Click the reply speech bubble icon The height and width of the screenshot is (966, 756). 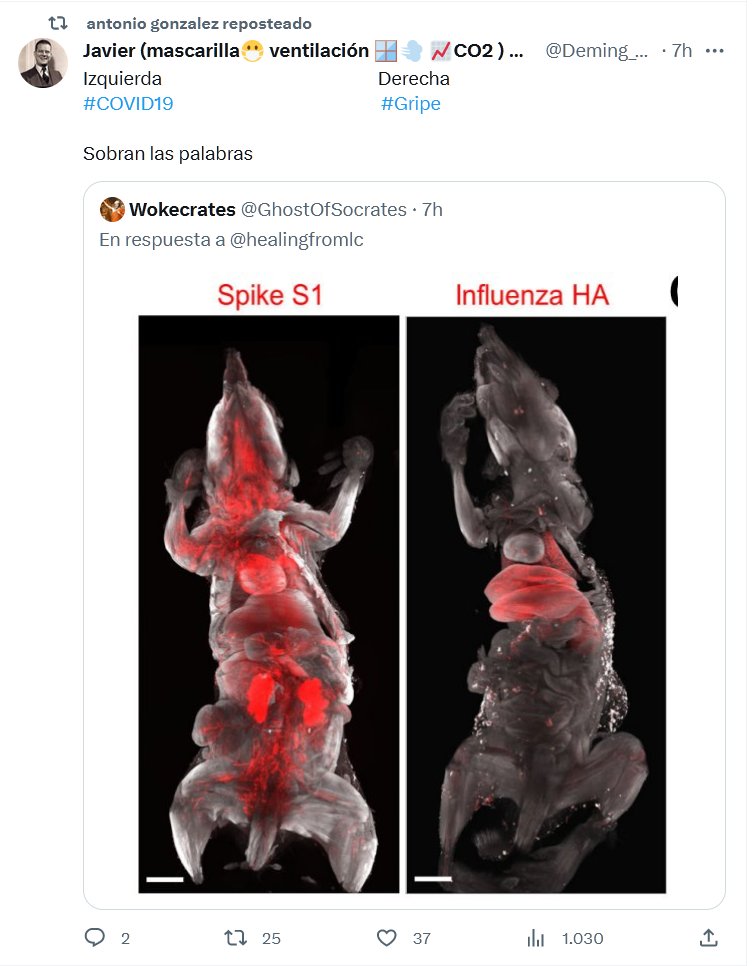(x=96, y=938)
